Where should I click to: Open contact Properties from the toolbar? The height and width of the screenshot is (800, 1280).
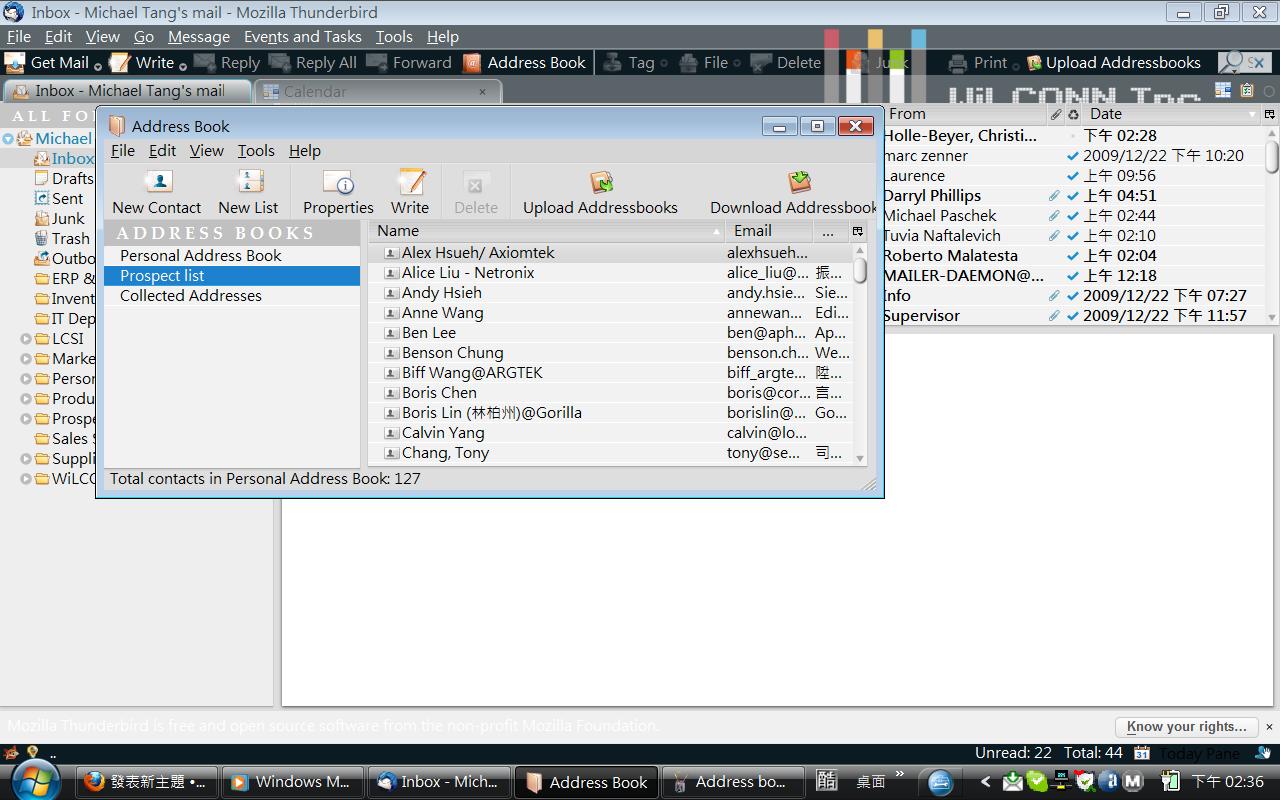(x=338, y=184)
